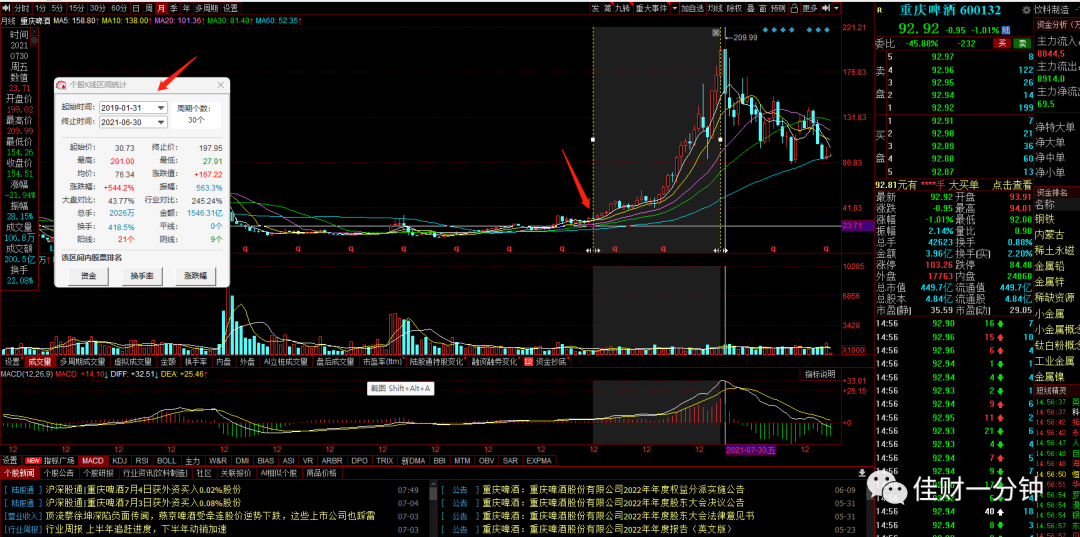Switch to the 个股研报 news tab

98,473
